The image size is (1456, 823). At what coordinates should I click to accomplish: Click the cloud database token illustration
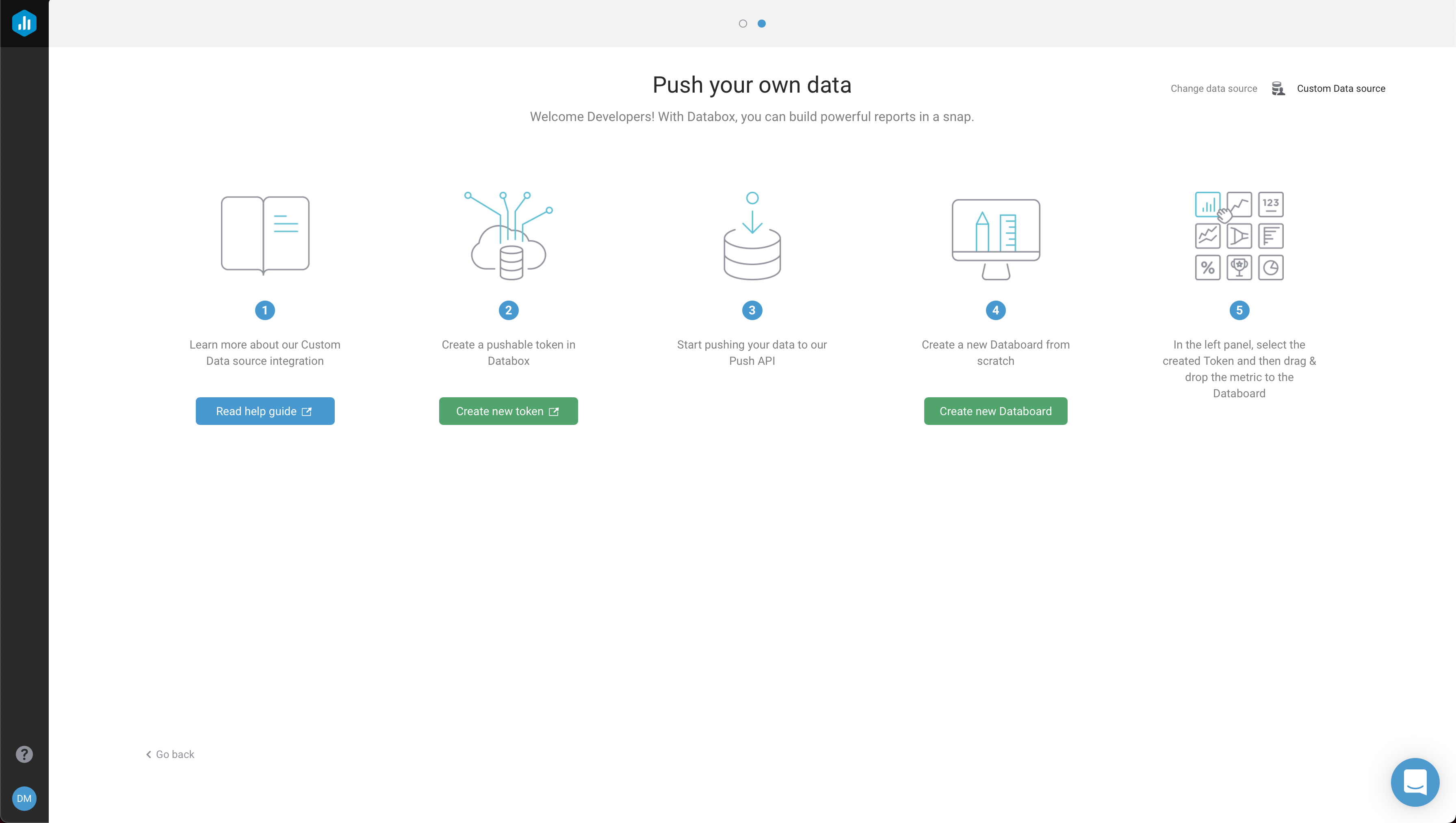click(x=508, y=235)
